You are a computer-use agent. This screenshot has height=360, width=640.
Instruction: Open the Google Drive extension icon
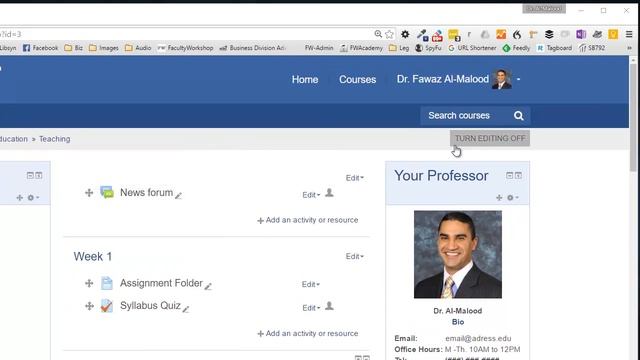tap(485, 35)
